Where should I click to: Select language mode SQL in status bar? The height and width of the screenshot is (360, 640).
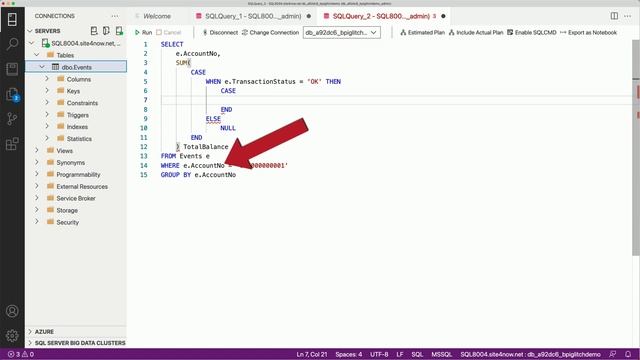point(417,354)
